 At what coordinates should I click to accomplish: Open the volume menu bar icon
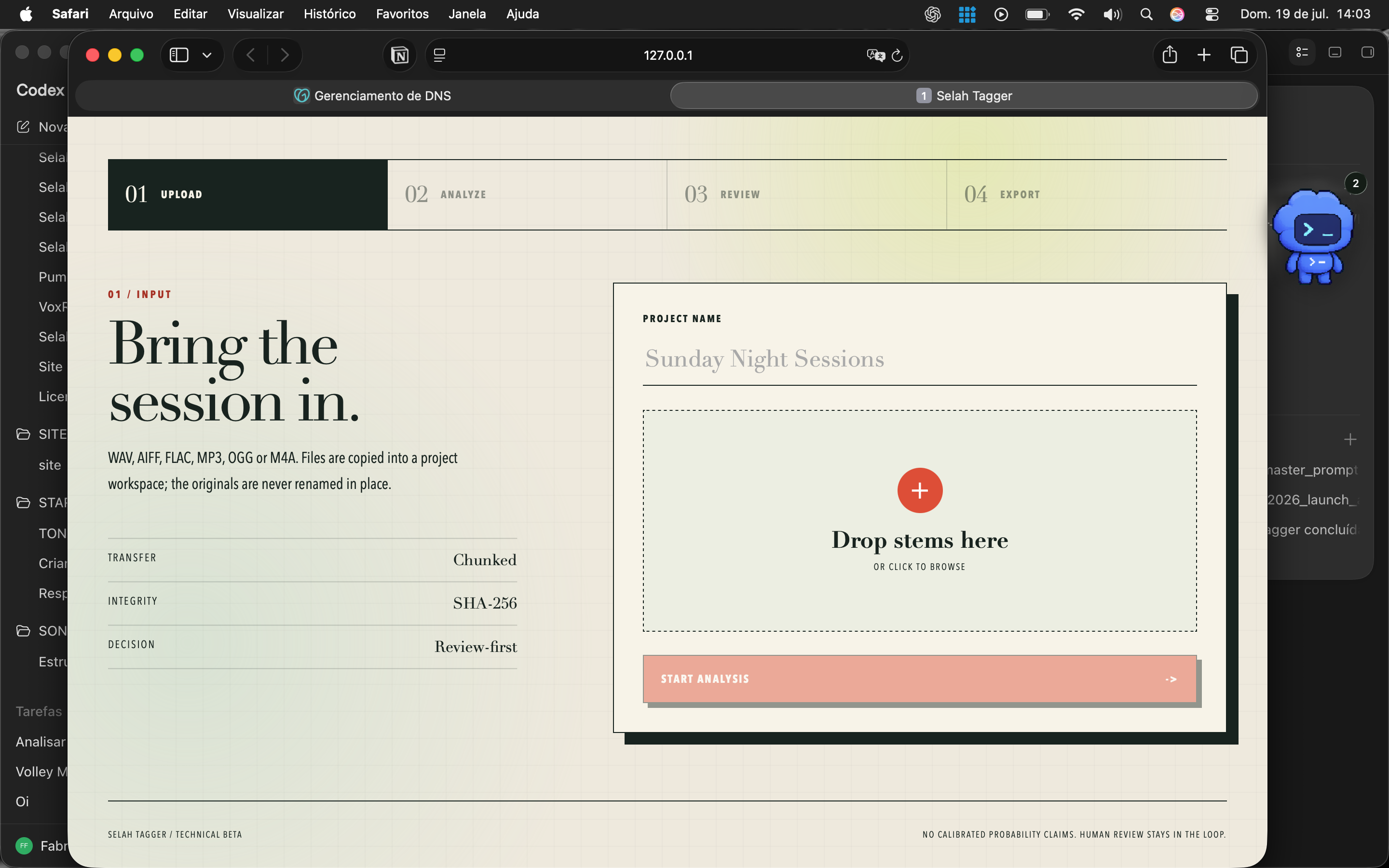click(1112, 14)
